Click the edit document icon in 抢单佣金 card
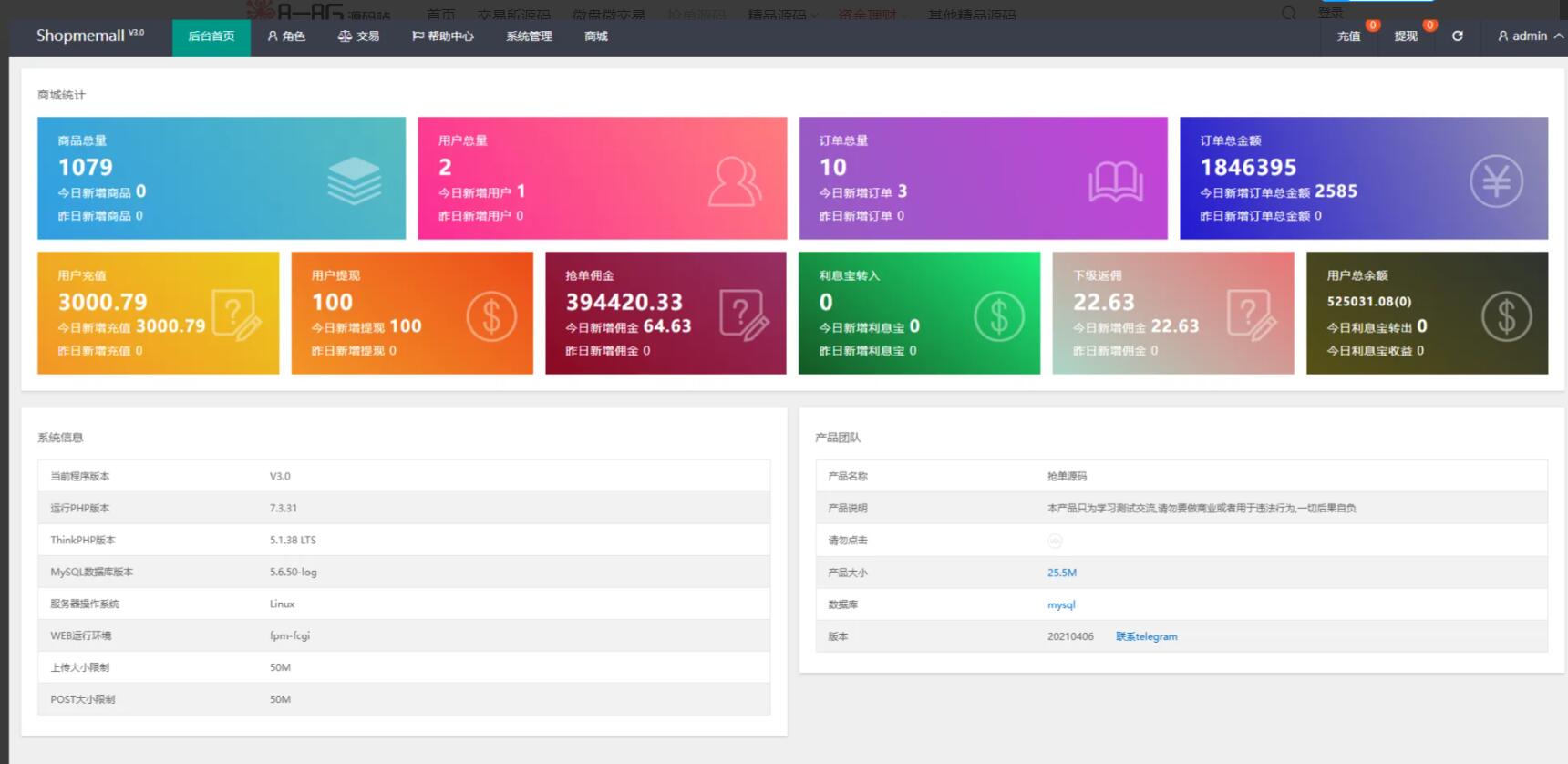 tap(744, 315)
